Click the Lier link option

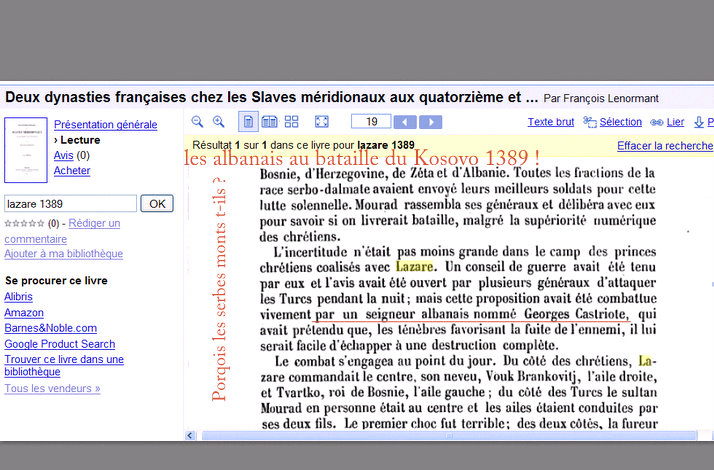tap(675, 122)
